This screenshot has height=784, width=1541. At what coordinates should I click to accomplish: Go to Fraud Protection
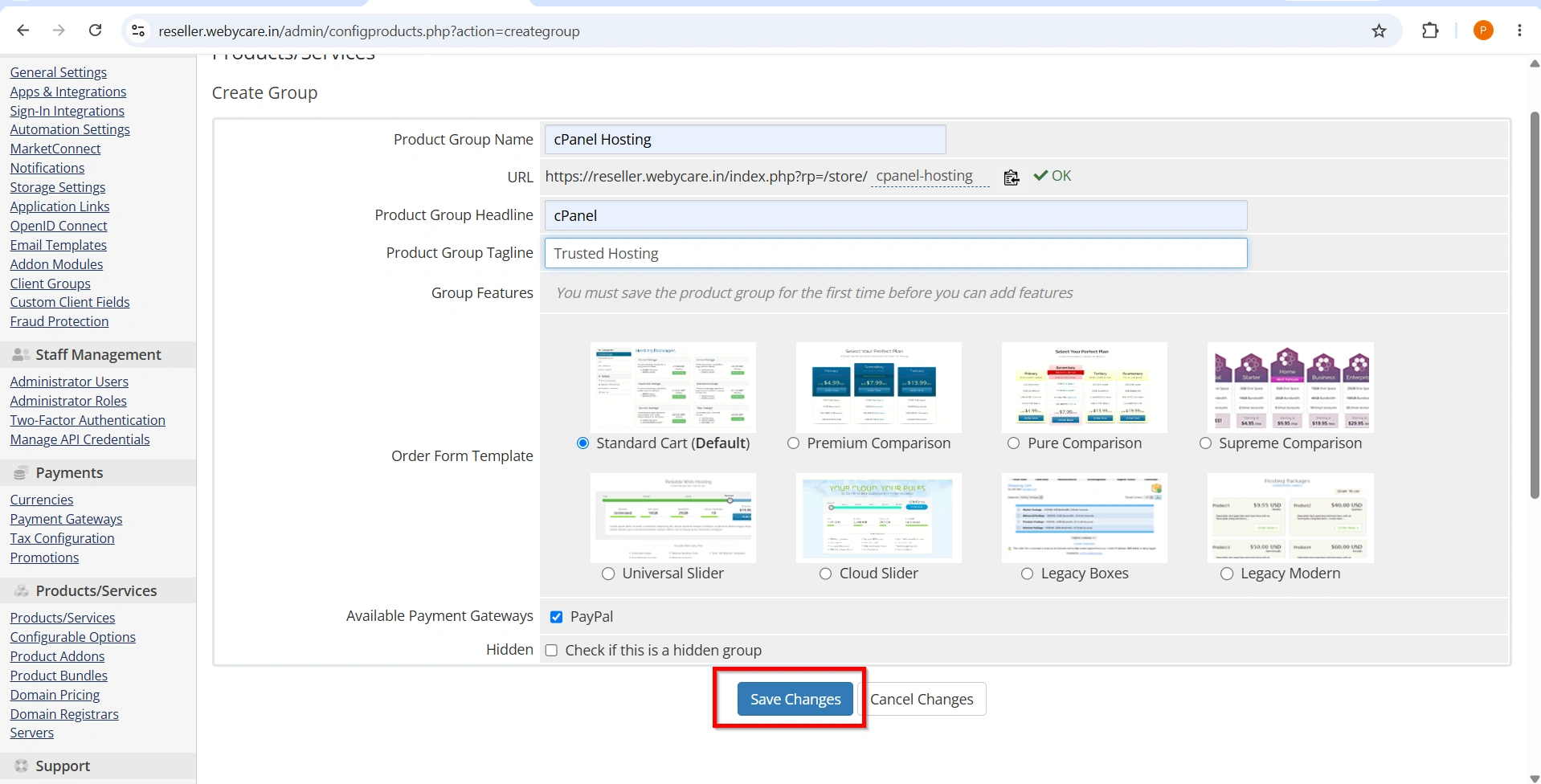pos(59,321)
